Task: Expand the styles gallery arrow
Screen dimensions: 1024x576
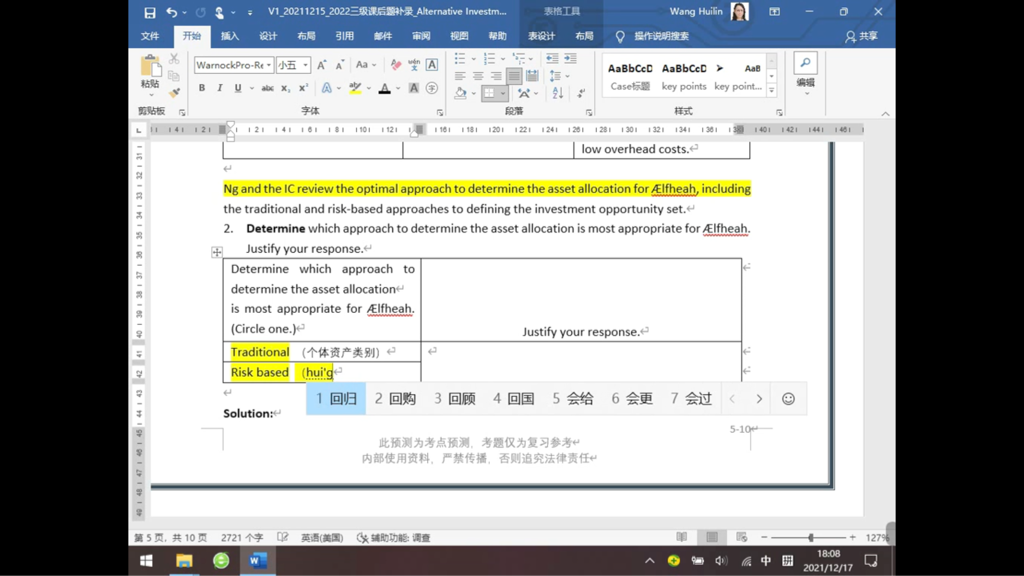Action: click(772, 91)
